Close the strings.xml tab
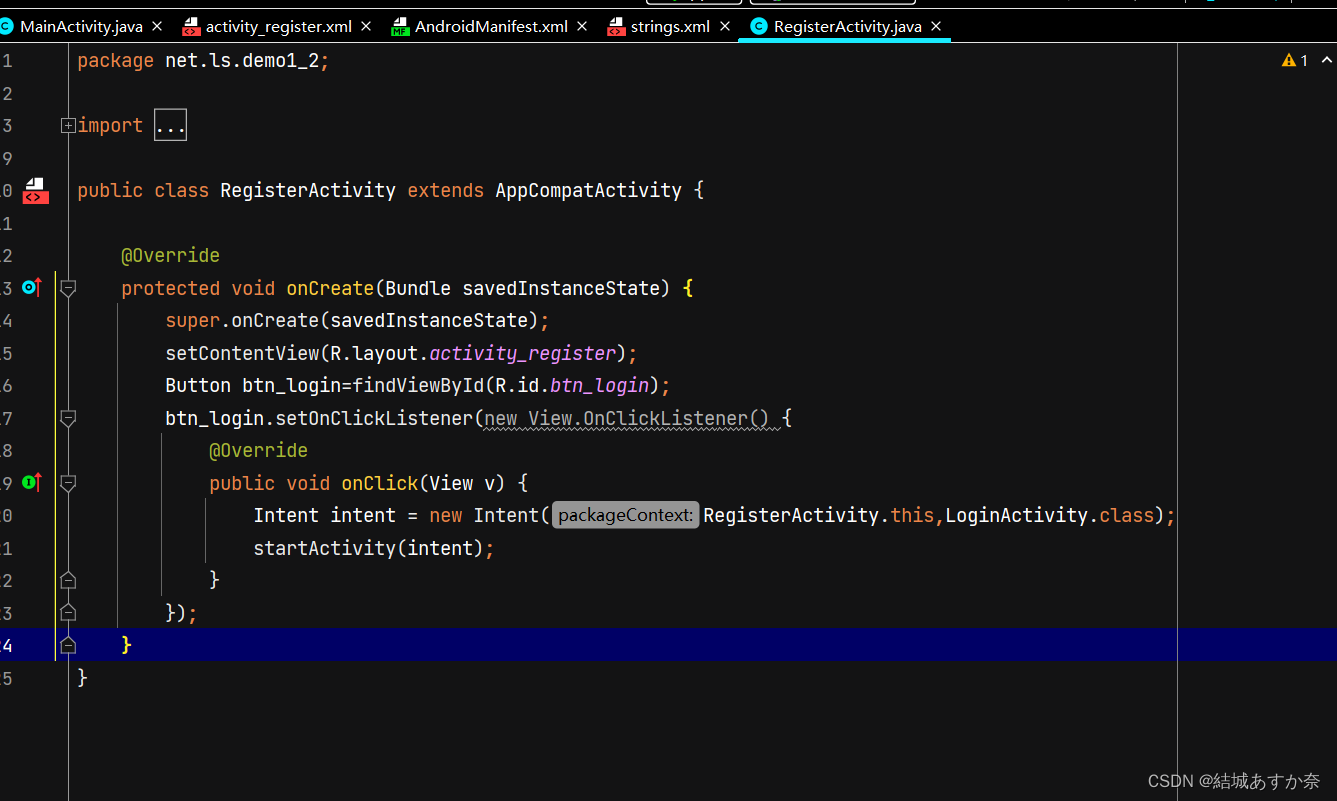The height and width of the screenshot is (801, 1337). 724,26
